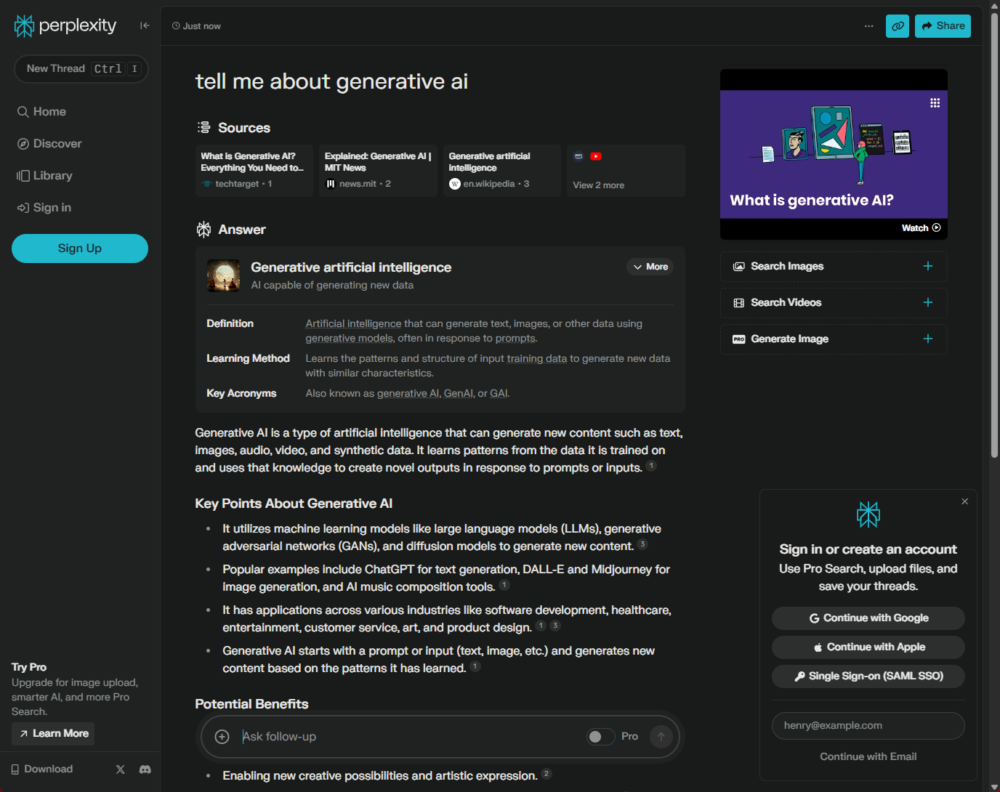The height and width of the screenshot is (792, 1000).
Task: Open the Discord icon link
Action: (145, 769)
